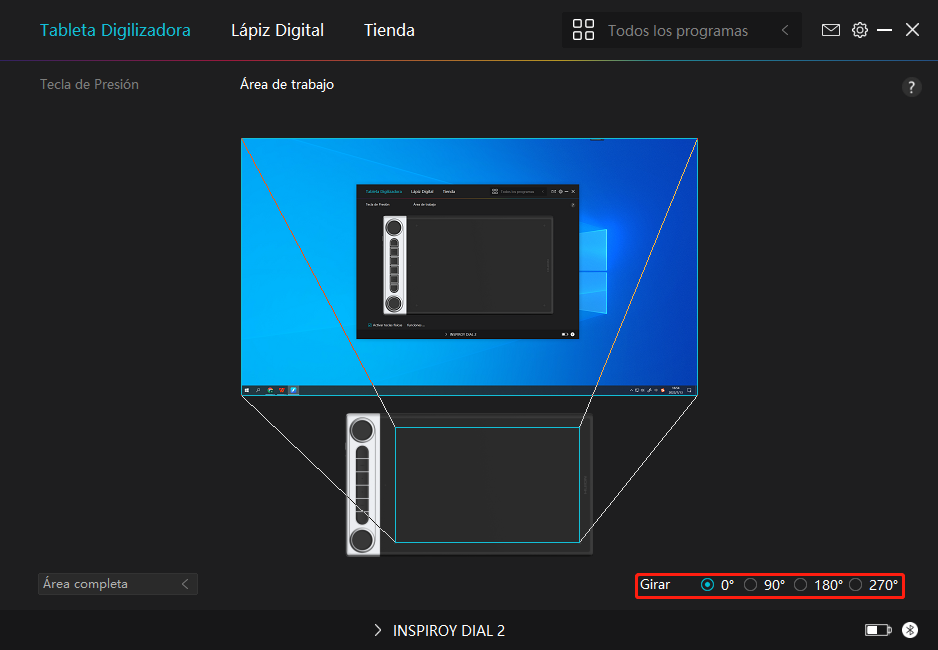Open the Tienda tab
938x650 pixels.
[x=389, y=30]
